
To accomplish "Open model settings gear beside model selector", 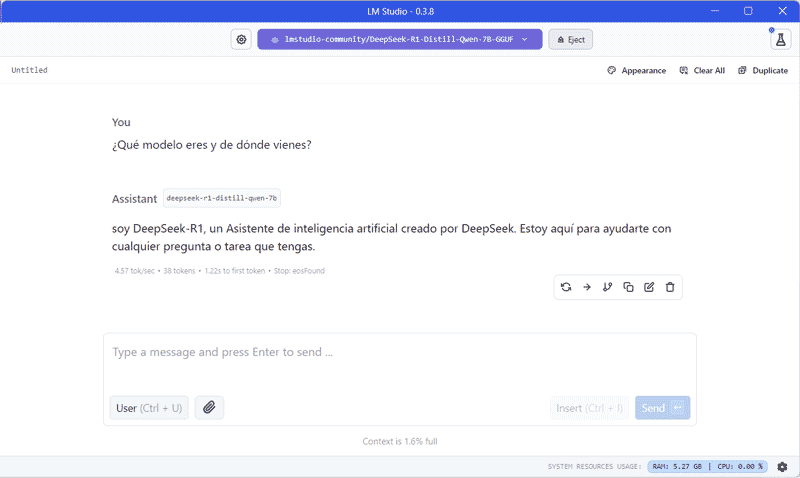I will click(x=241, y=39).
